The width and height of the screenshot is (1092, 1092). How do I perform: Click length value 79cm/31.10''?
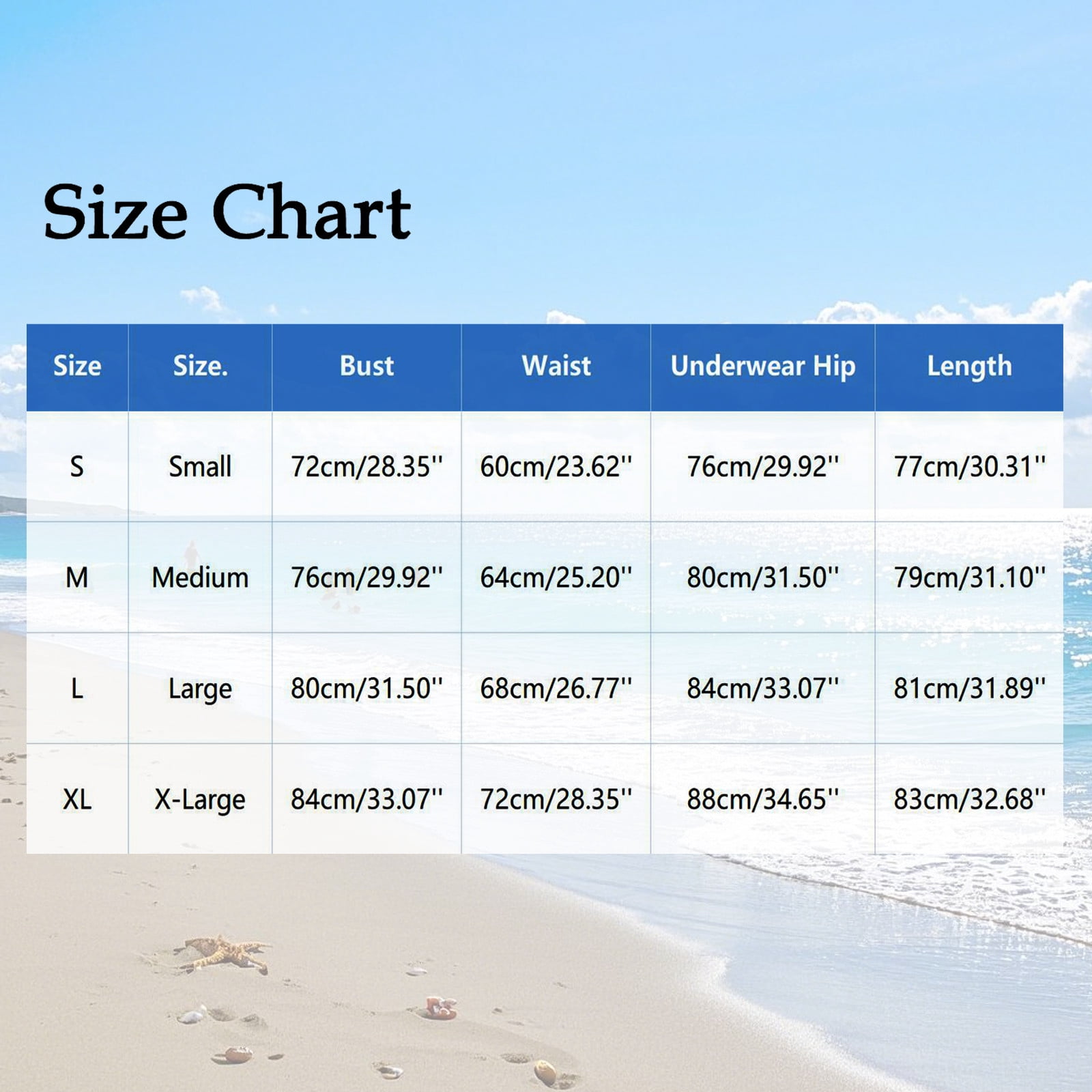click(x=969, y=578)
